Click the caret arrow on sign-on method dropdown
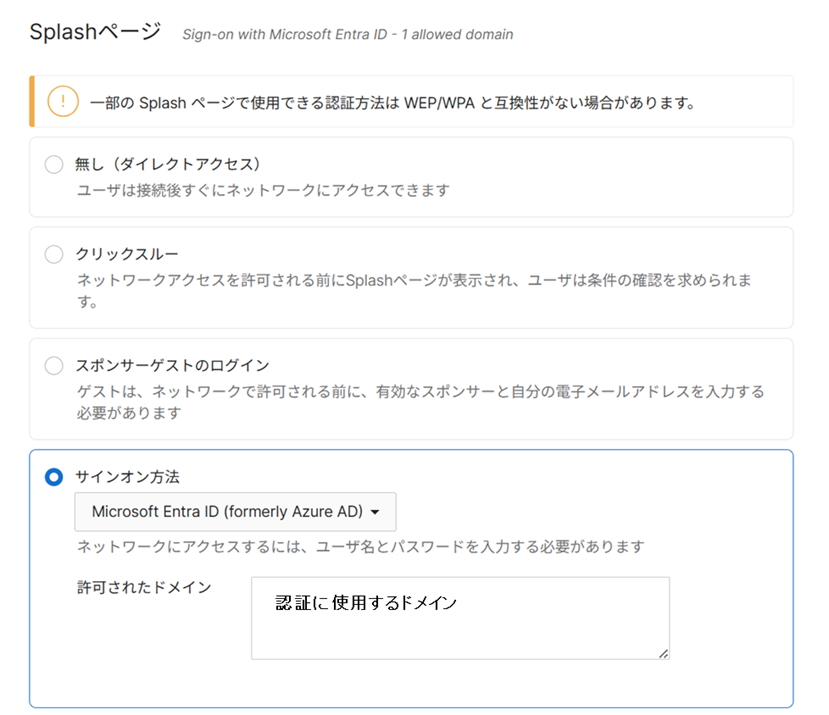Image resolution: width=829 pixels, height=715 pixels. [375, 512]
